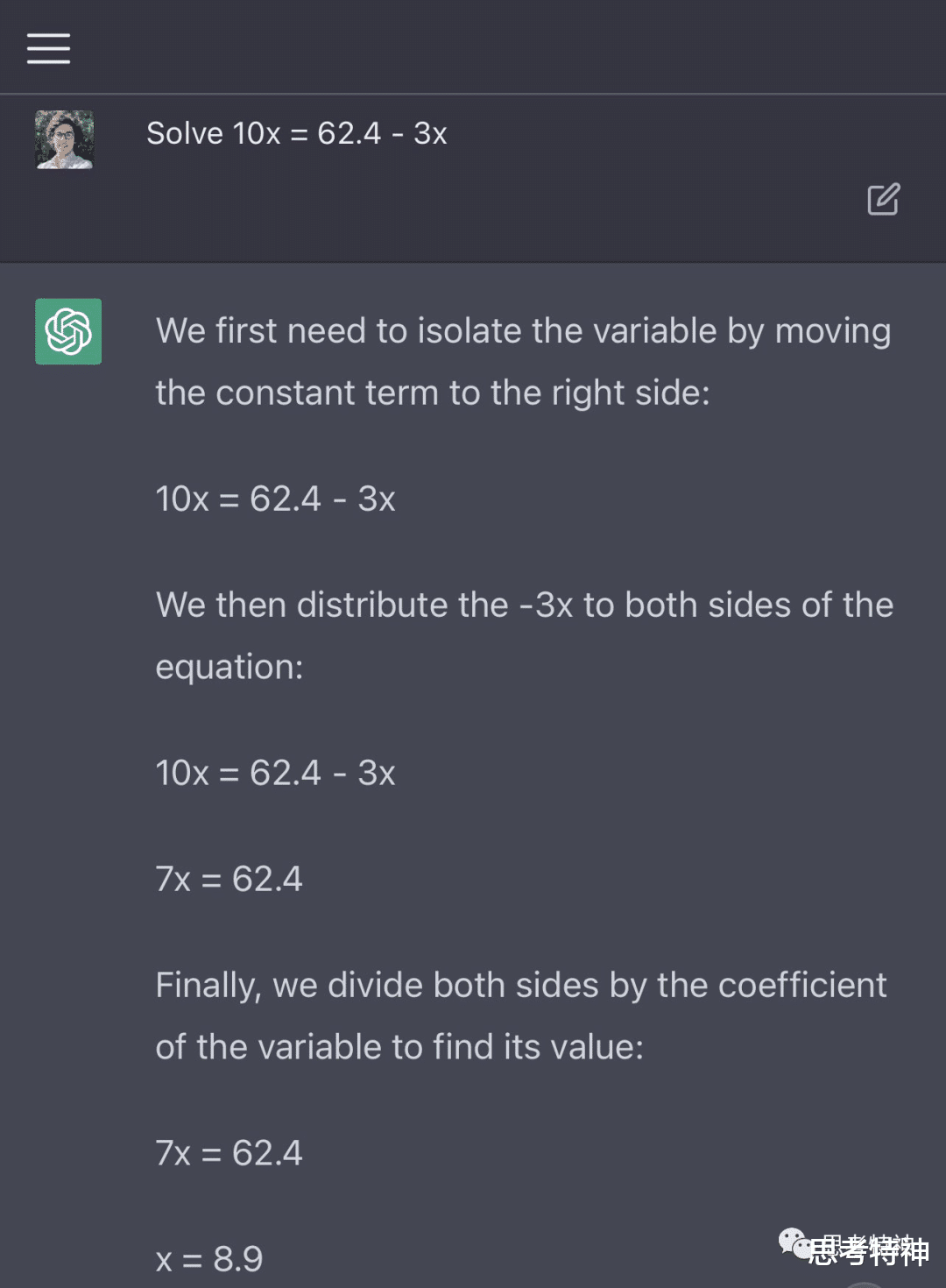Click the user prompt 'Solve 10x = 62.4 - 3x'
Screen dimensions: 946x1288
click(296, 133)
